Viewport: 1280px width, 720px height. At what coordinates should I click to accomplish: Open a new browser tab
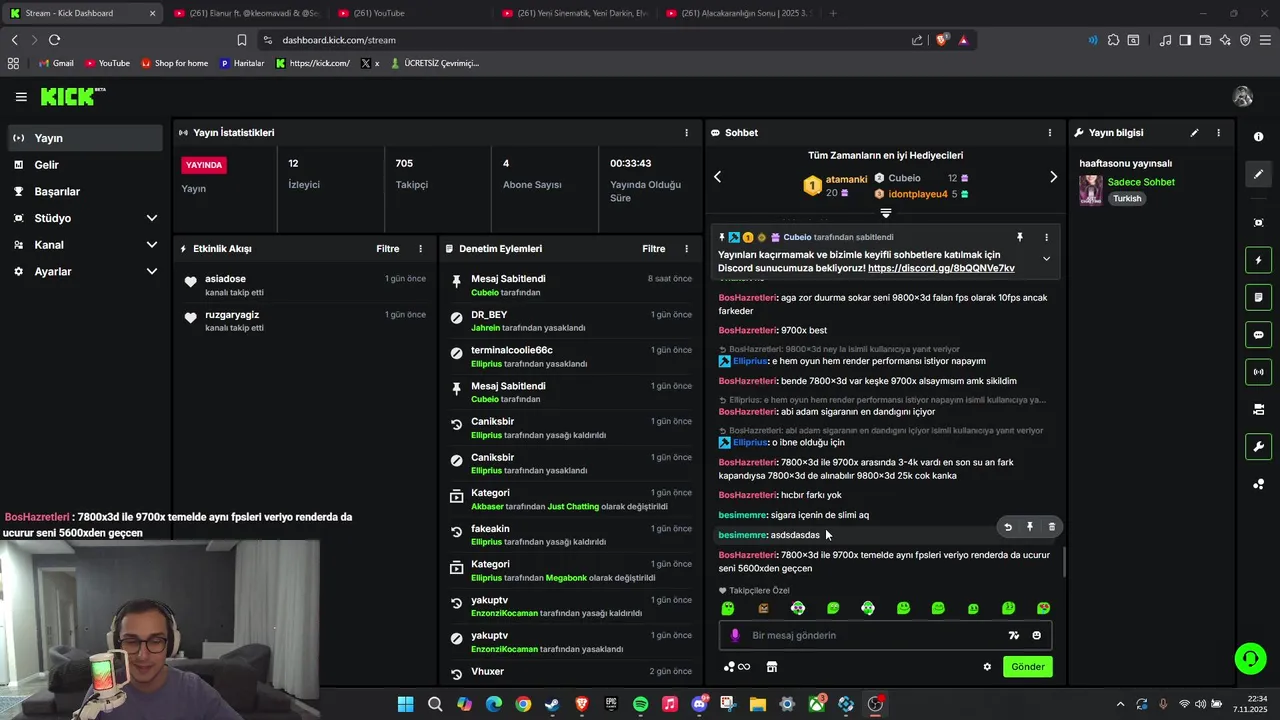pyautogui.click(x=833, y=13)
